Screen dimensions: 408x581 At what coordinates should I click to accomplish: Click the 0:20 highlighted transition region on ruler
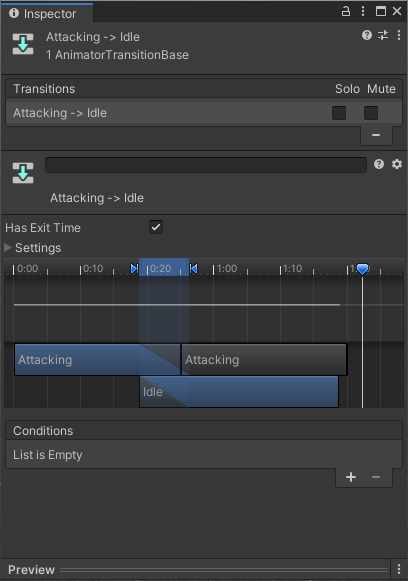click(164, 267)
